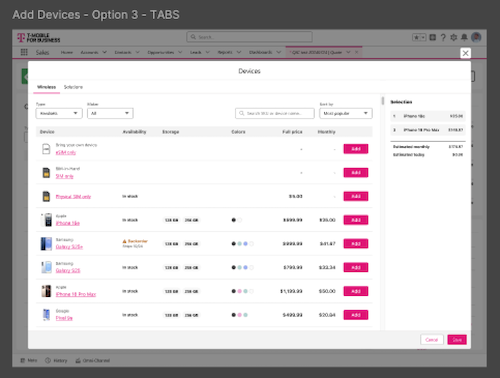Expand the Accounts nav menu chevron

coord(104,52)
